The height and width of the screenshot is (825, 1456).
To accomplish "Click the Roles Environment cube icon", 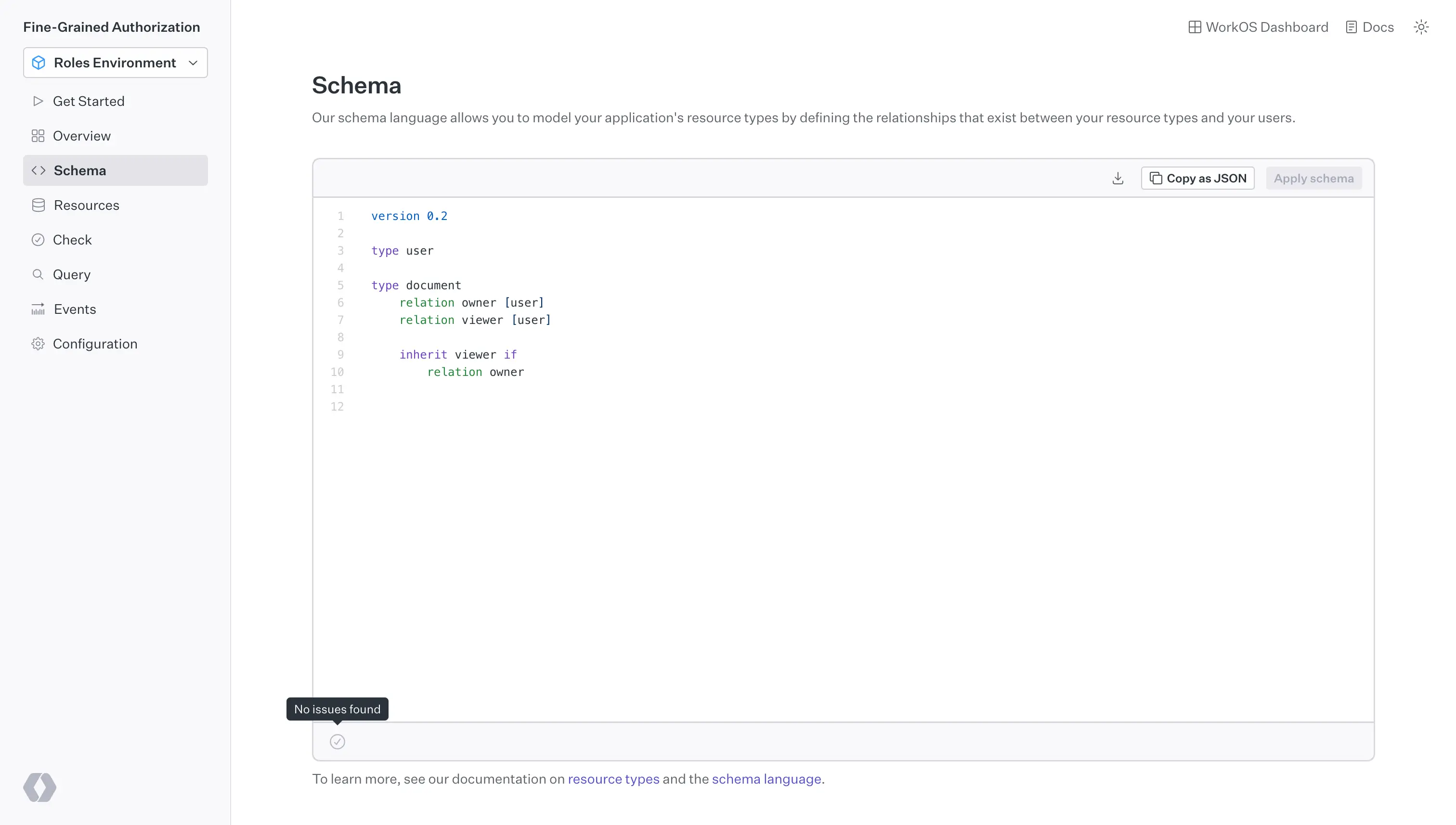I will 39,62.
